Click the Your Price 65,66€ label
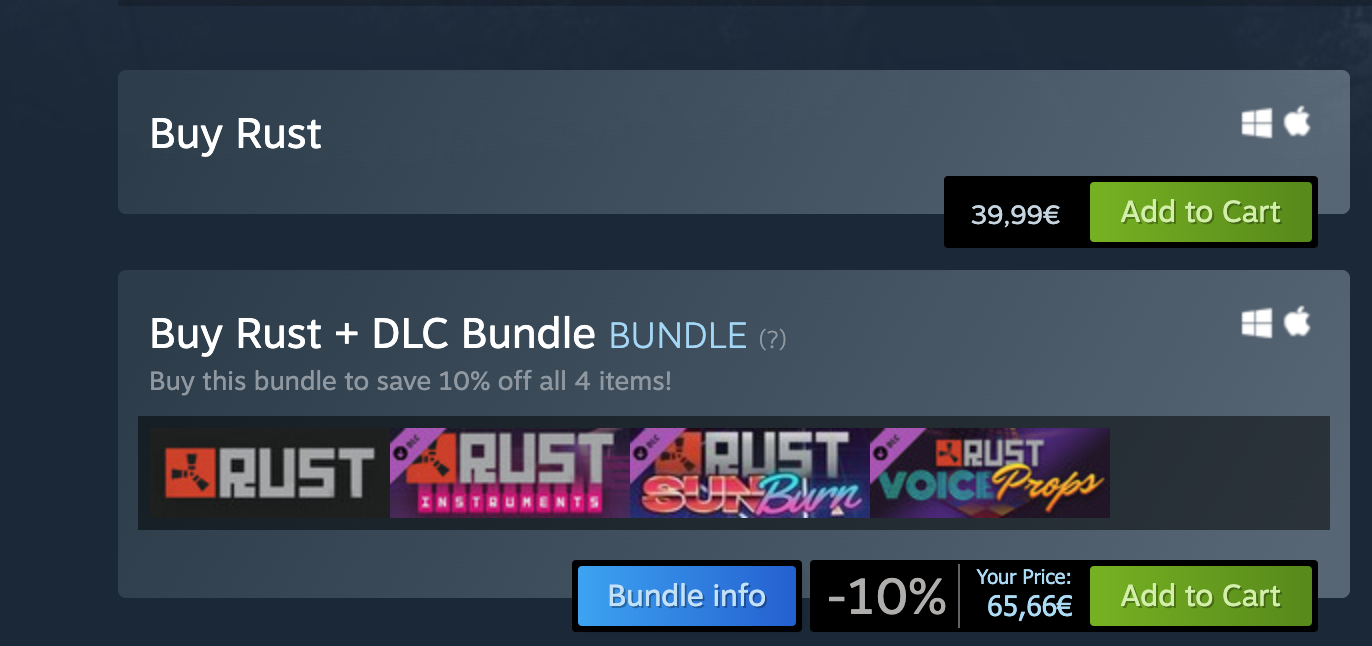1372x646 pixels. 1024,594
